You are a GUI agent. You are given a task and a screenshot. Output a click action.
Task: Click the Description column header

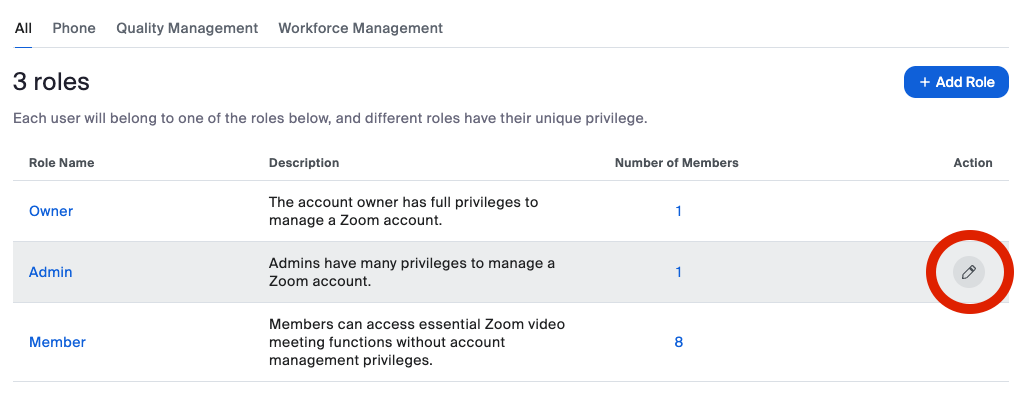coord(304,163)
